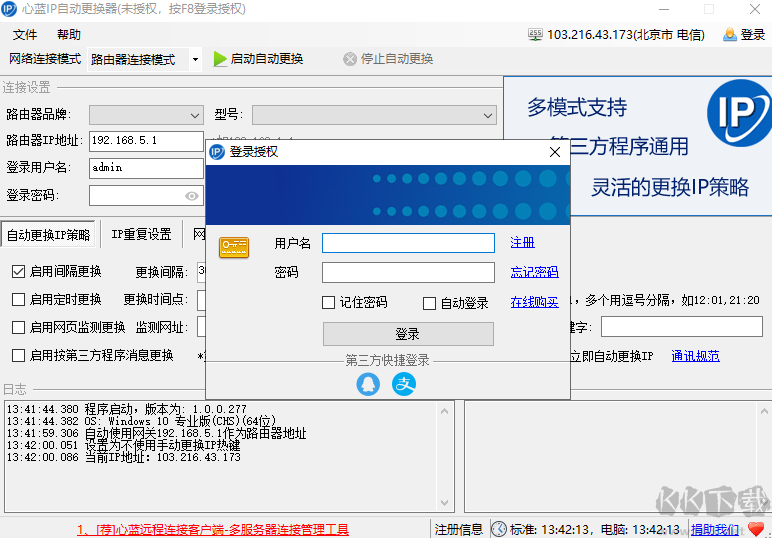Switch to the IP重复设置 tab
This screenshot has width=772, height=538.
(141, 234)
